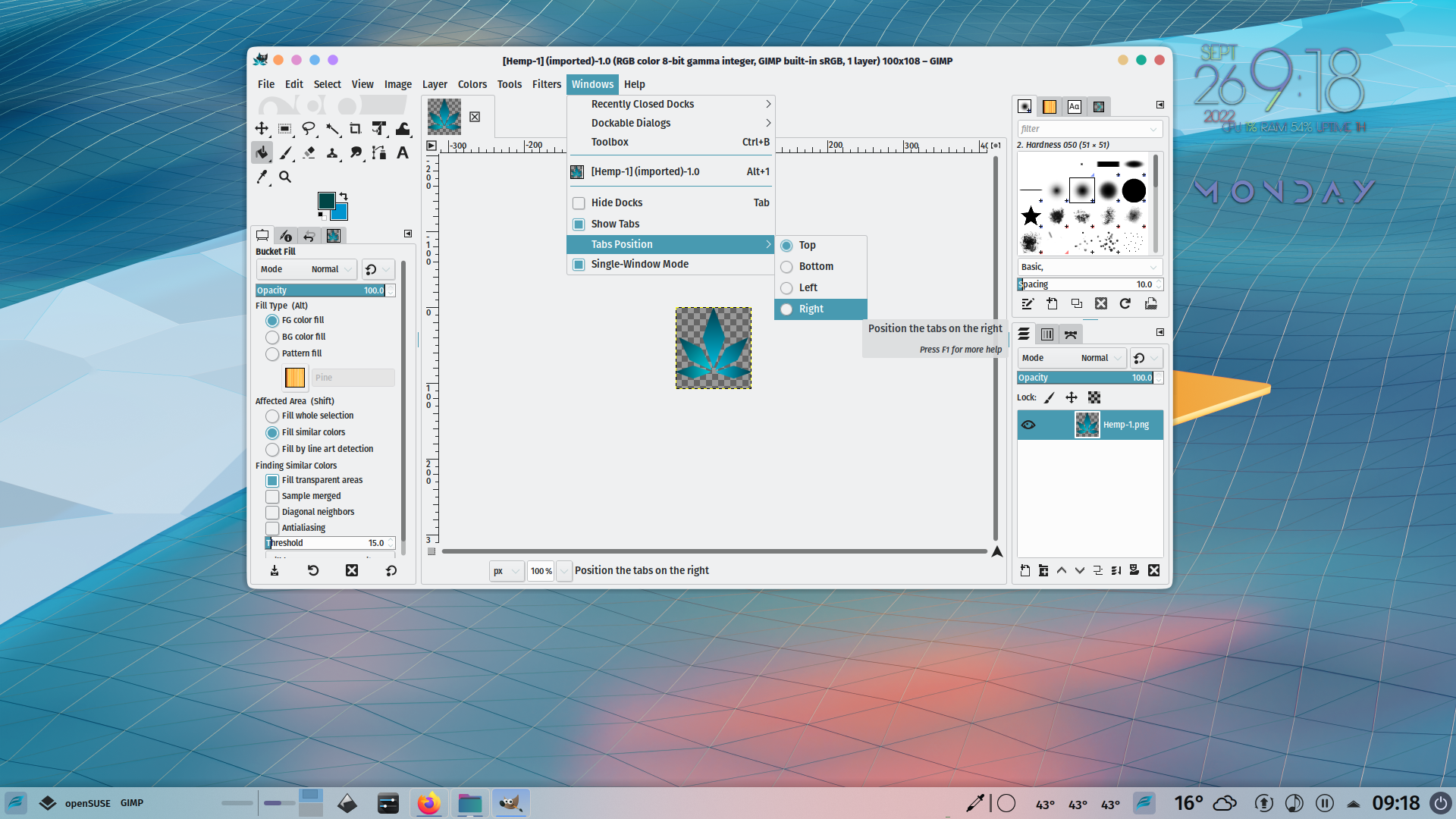Switch to Undo History tab
This screenshot has height=819, width=1456.
point(309,236)
